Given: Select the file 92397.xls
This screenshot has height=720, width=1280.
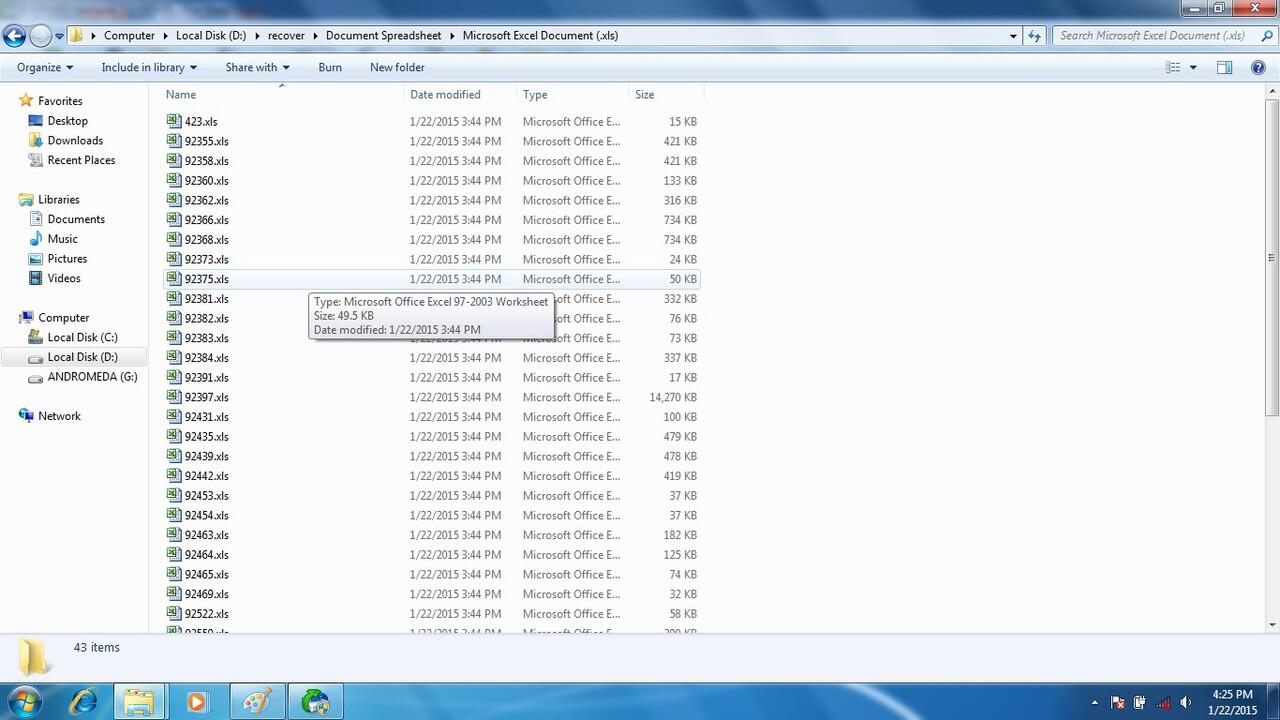Looking at the screenshot, I should 205,397.
